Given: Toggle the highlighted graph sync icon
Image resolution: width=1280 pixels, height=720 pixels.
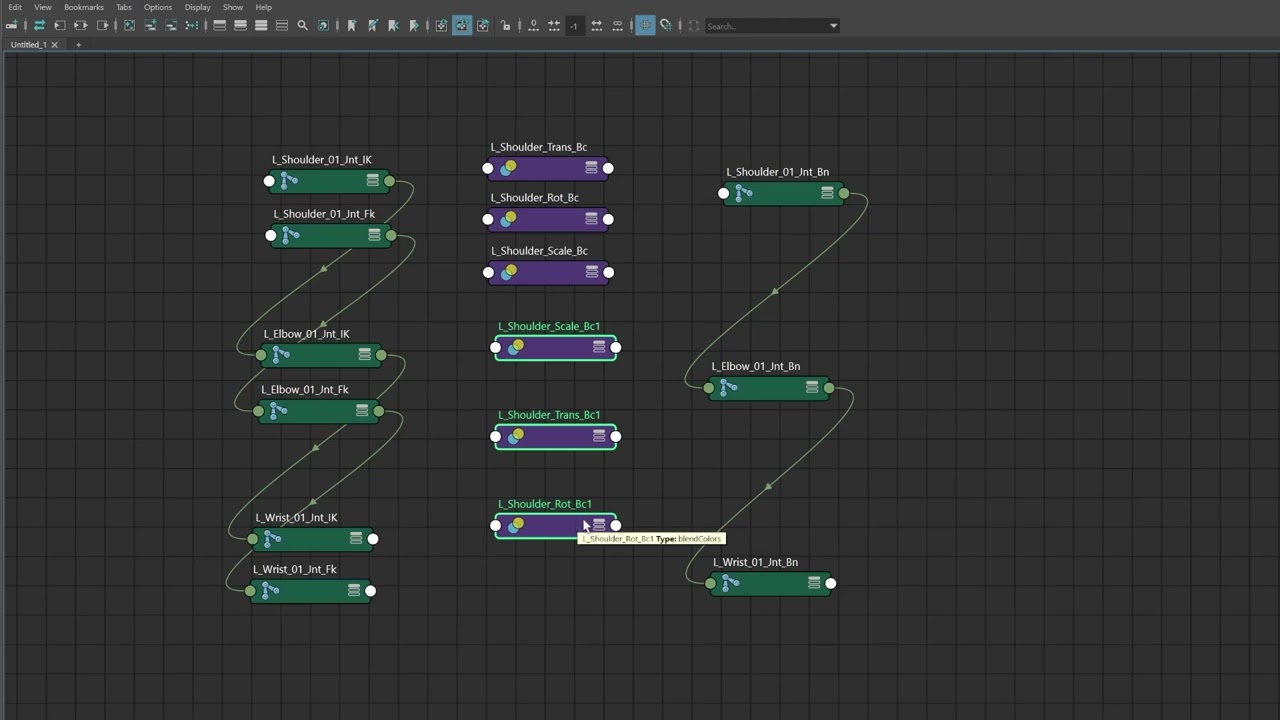Looking at the screenshot, I should pos(461,25).
